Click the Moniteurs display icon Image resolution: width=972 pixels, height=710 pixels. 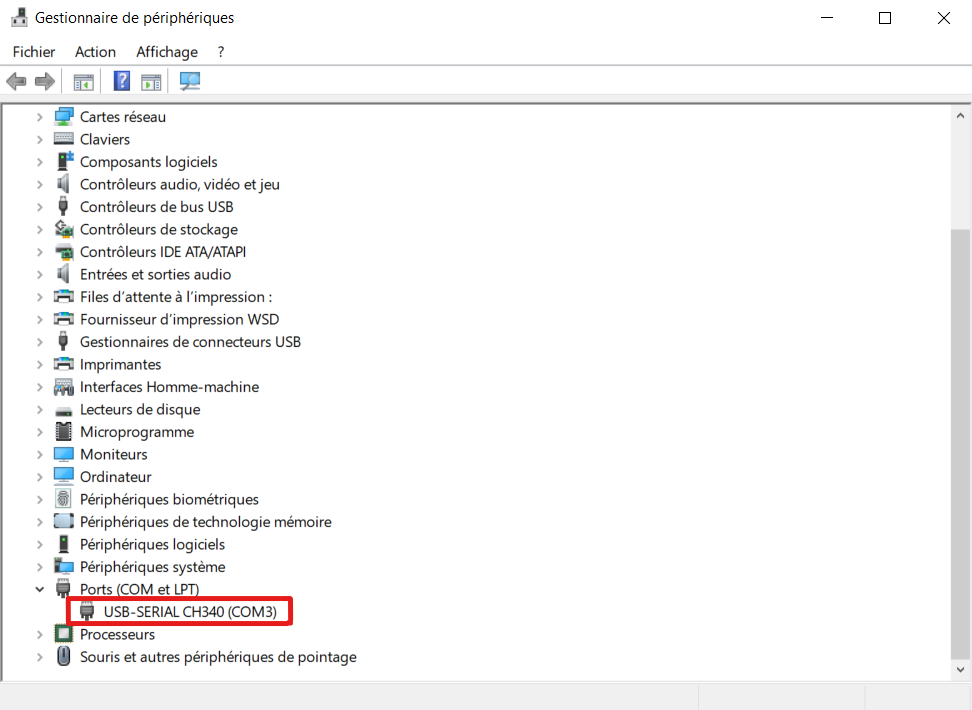point(64,455)
